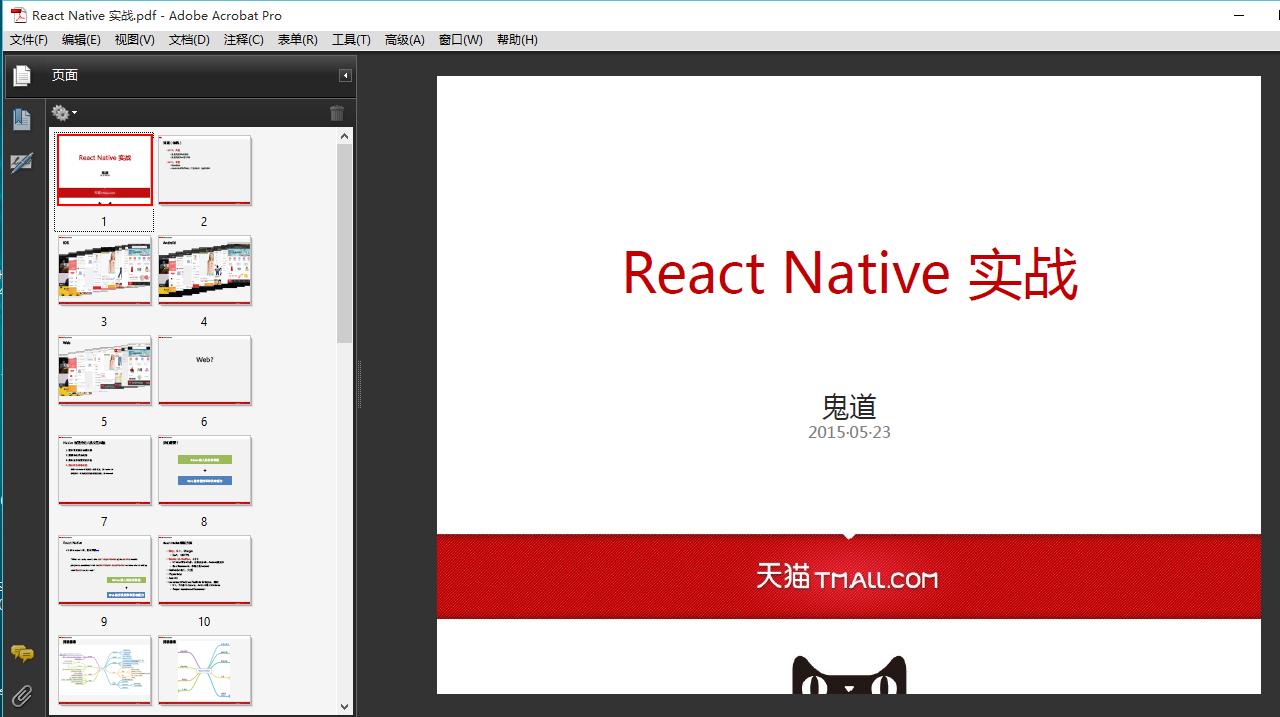Open the pages panel gear options menu

64,113
